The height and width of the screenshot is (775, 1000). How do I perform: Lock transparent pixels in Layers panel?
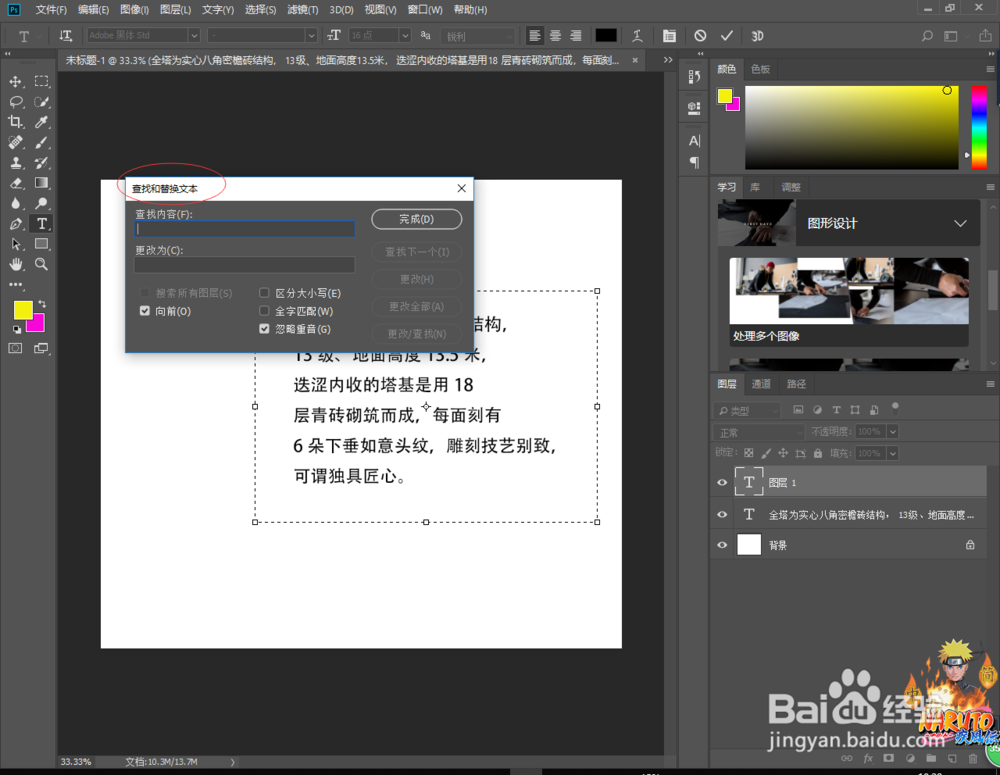(x=749, y=453)
